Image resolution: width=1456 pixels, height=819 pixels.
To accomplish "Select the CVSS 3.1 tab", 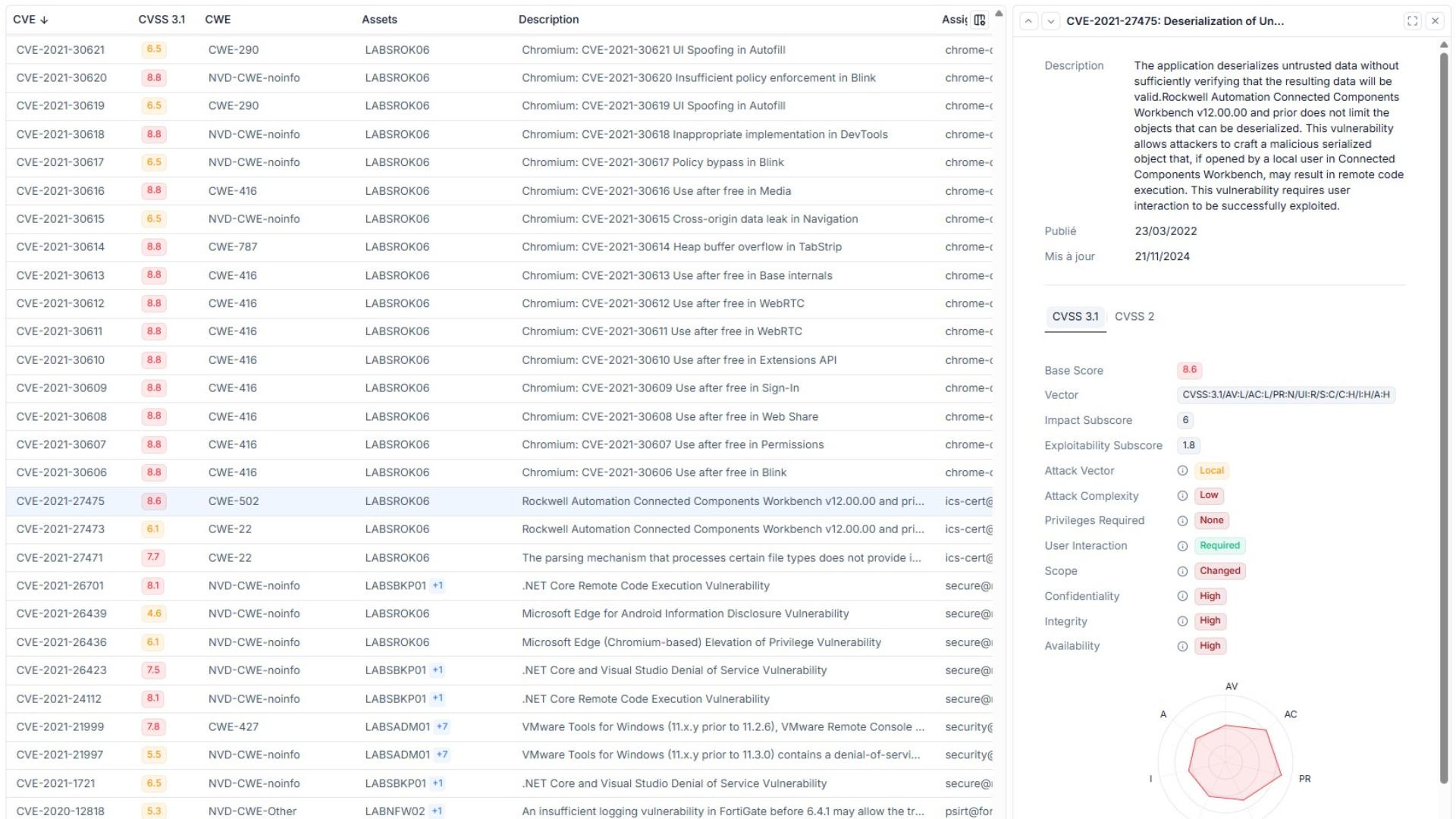I will (x=1075, y=316).
